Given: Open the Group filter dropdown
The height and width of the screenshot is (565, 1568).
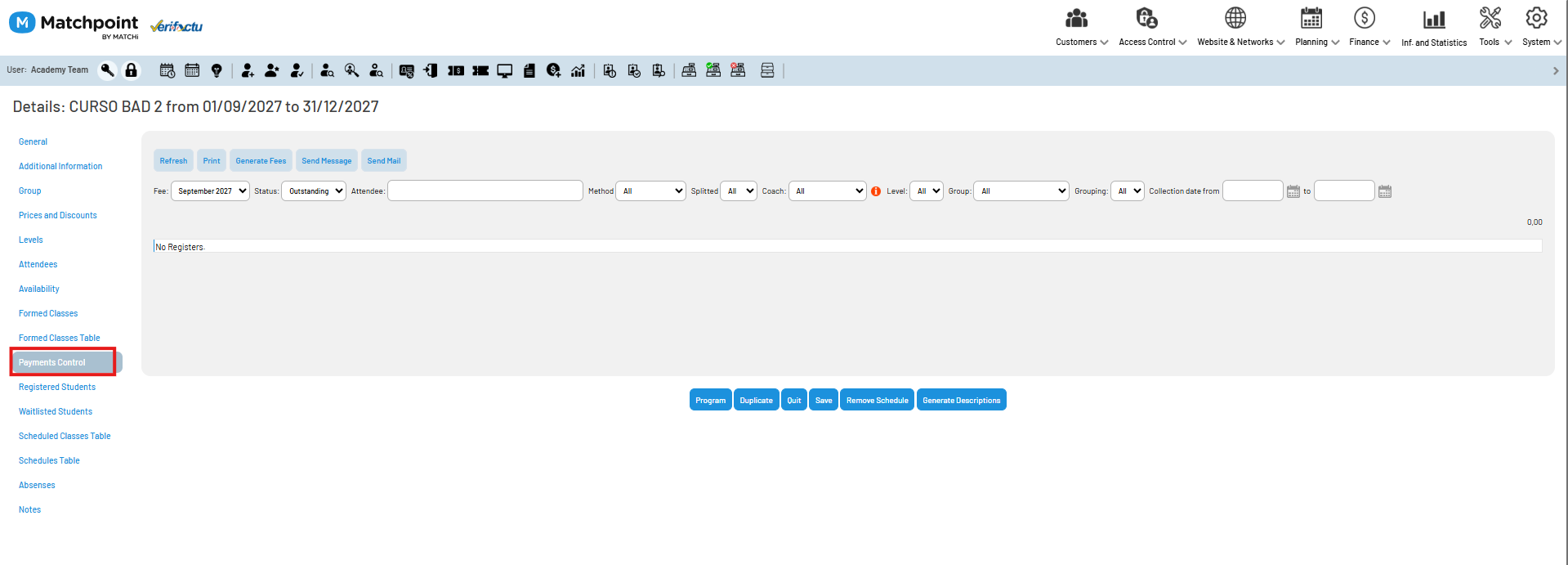Looking at the screenshot, I should 1021,191.
